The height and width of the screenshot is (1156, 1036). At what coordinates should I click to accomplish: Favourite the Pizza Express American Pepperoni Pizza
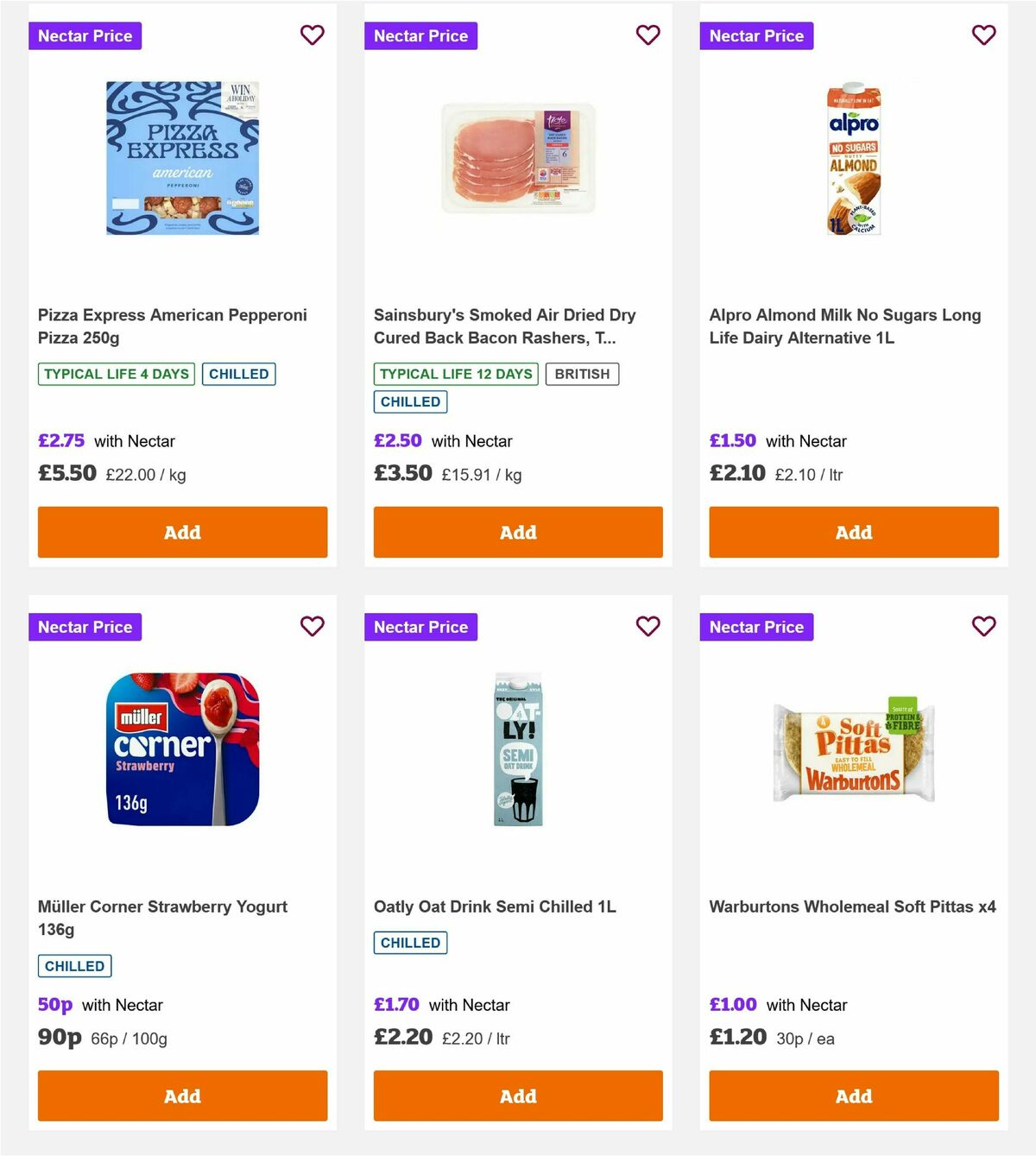pyautogui.click(x=312, y=35)
